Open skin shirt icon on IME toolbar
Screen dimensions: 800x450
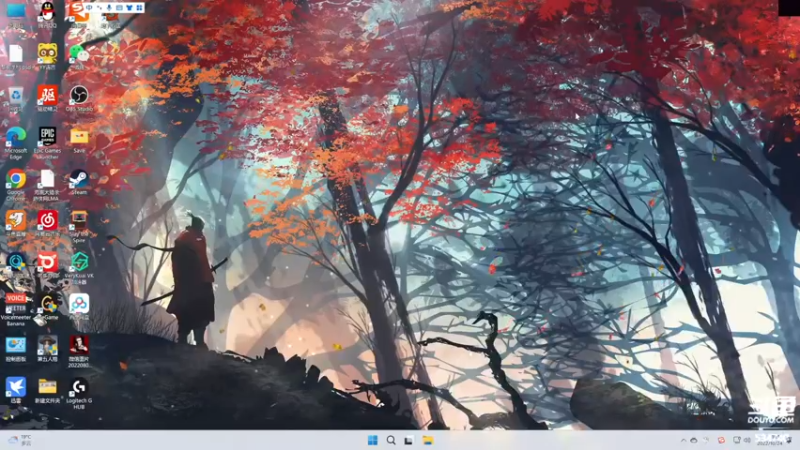click(129, 8)
